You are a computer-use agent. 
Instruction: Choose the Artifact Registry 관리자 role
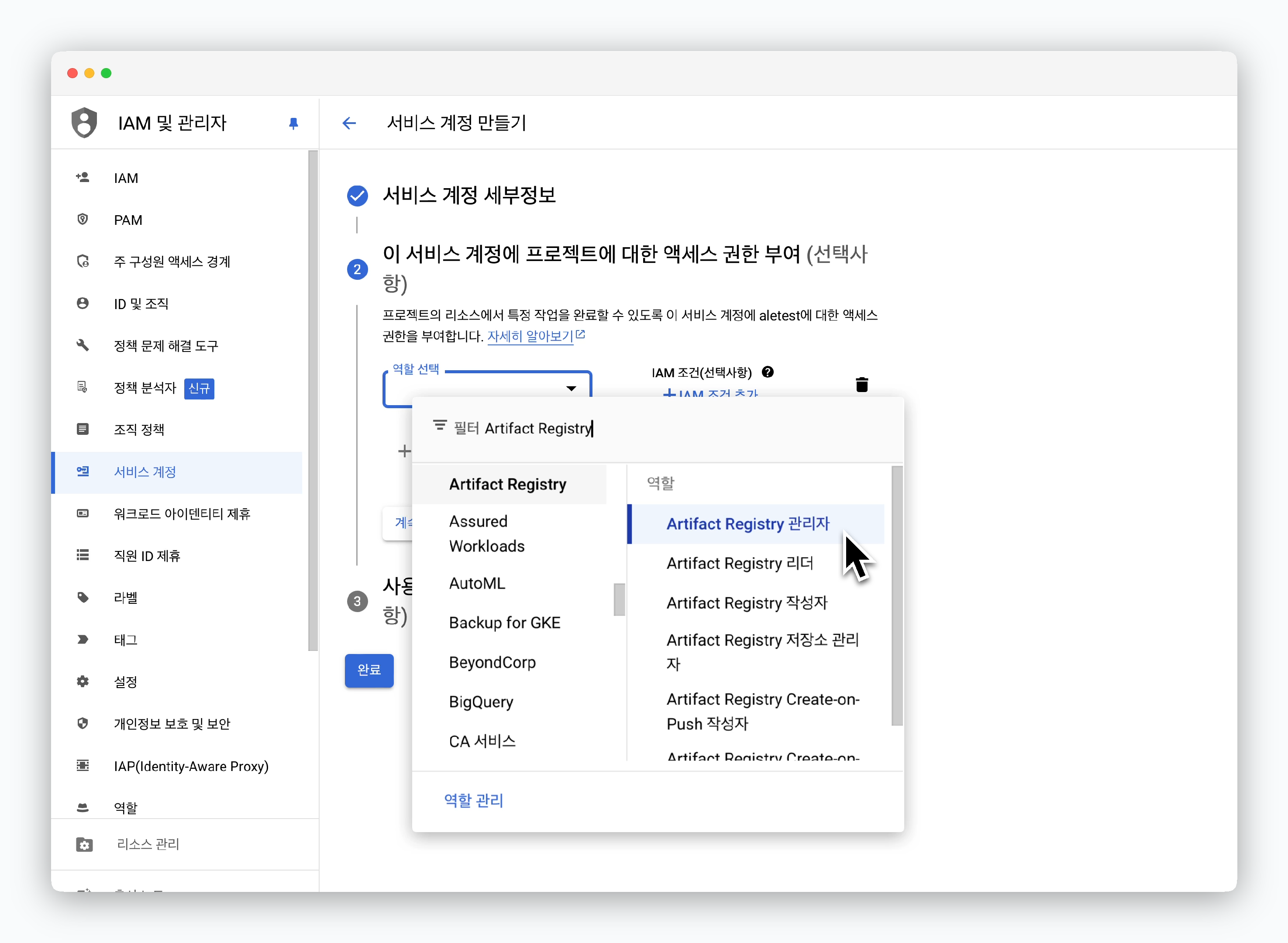[756, 524]
